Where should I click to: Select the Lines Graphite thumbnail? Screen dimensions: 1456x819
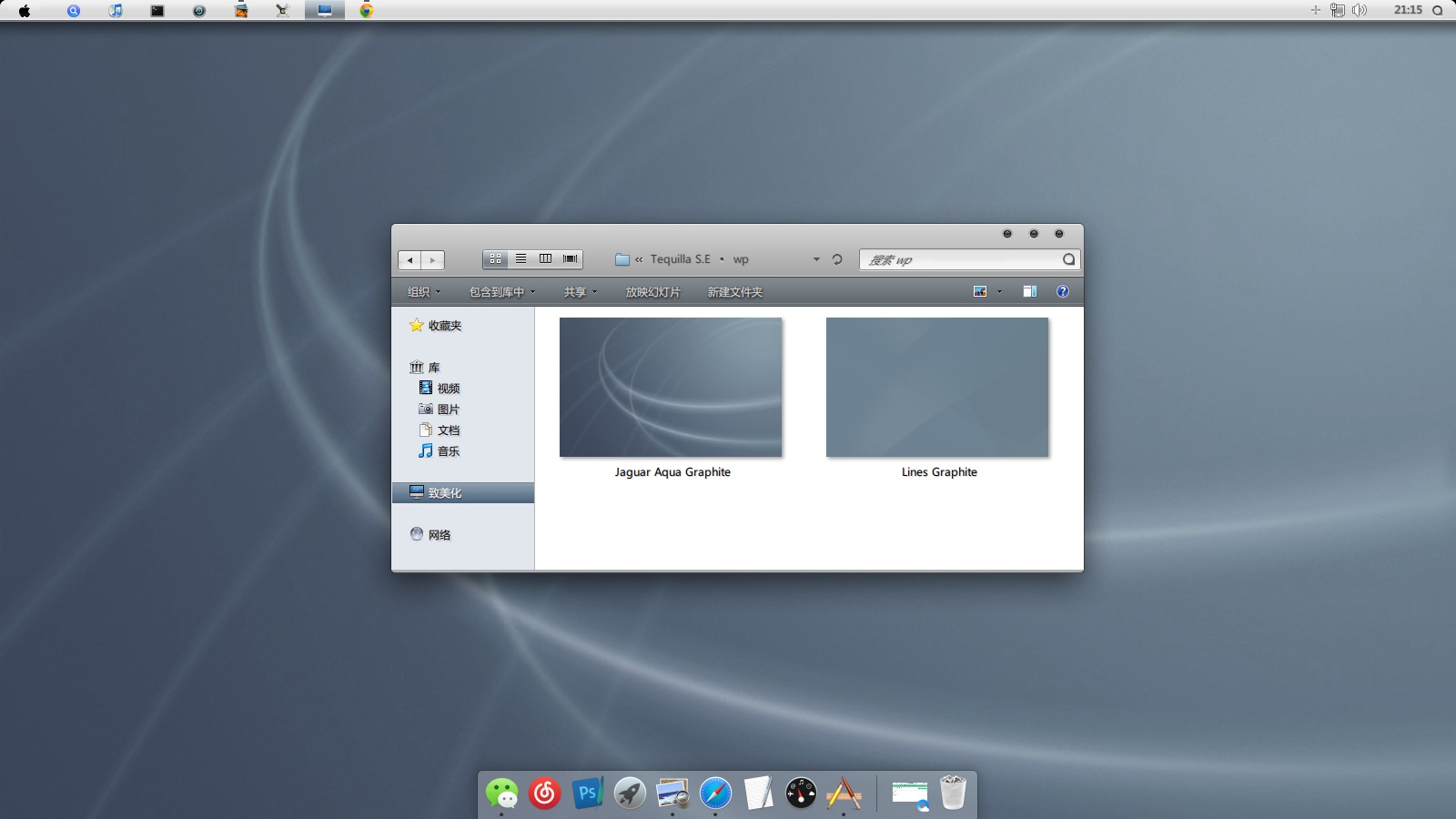(x=937, y=388)
